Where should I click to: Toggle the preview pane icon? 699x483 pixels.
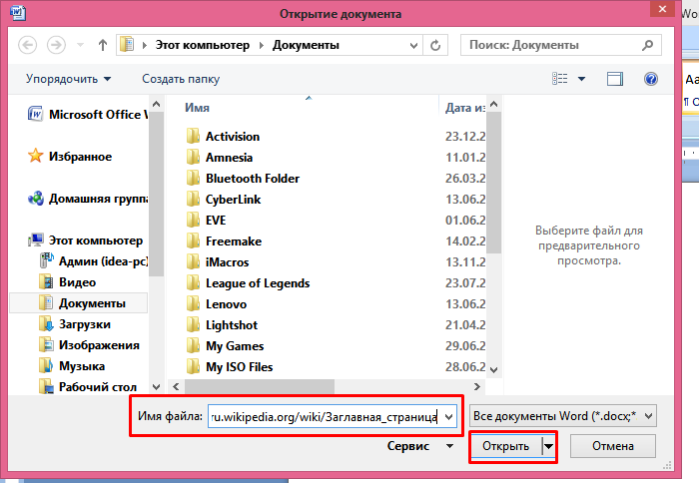coord(615,79)
